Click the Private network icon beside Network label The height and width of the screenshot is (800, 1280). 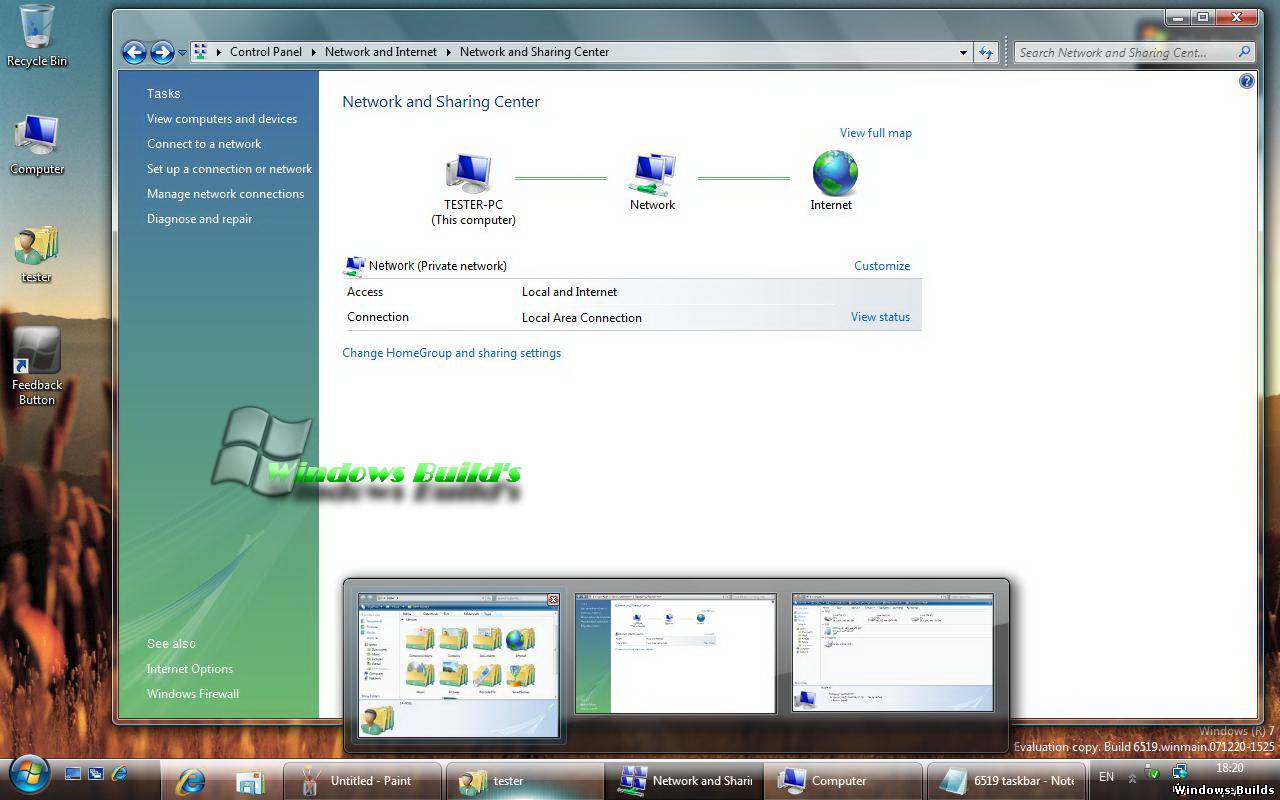click(354, 266)
